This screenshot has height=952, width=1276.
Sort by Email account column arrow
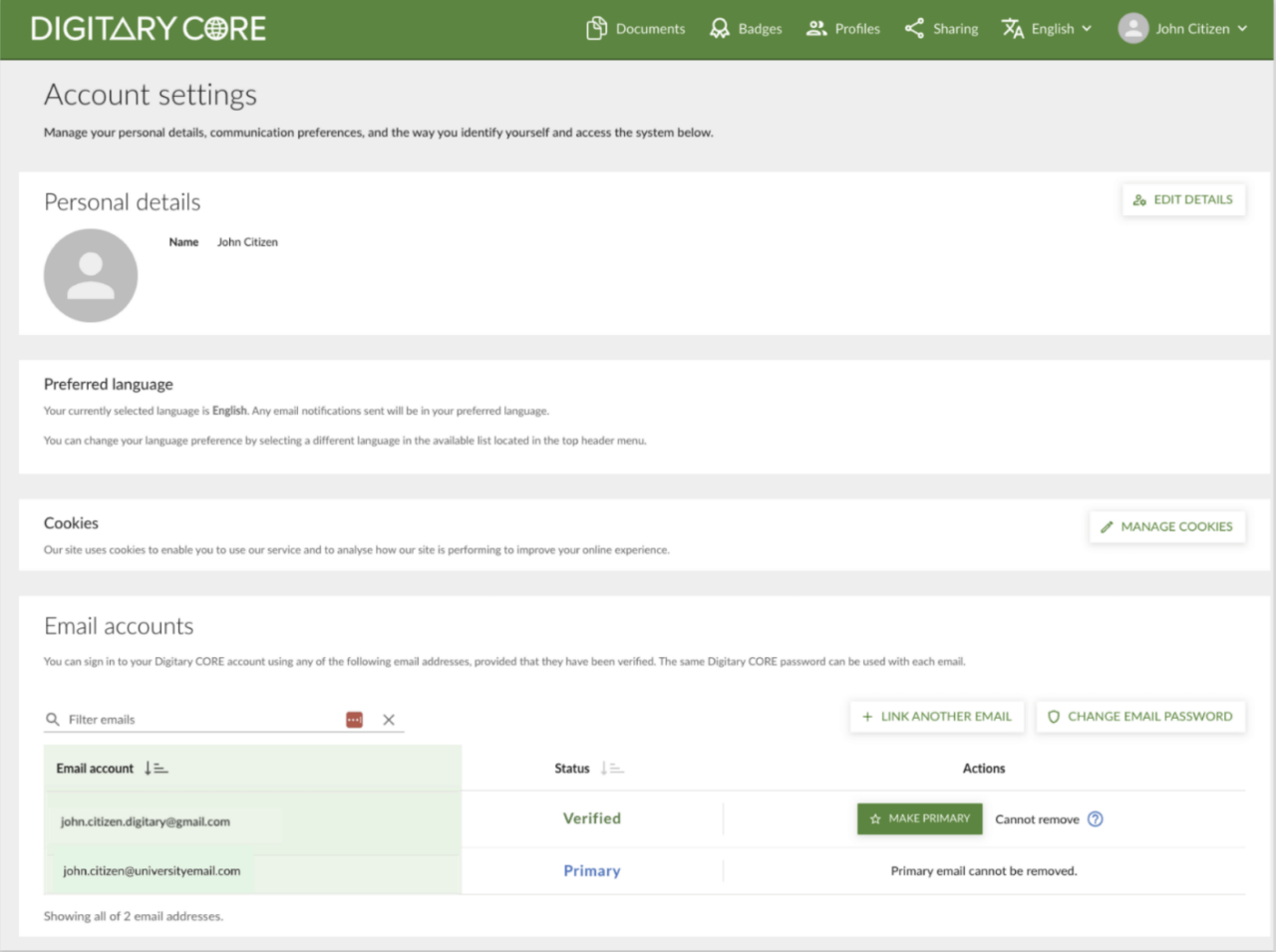click(156, 769)
